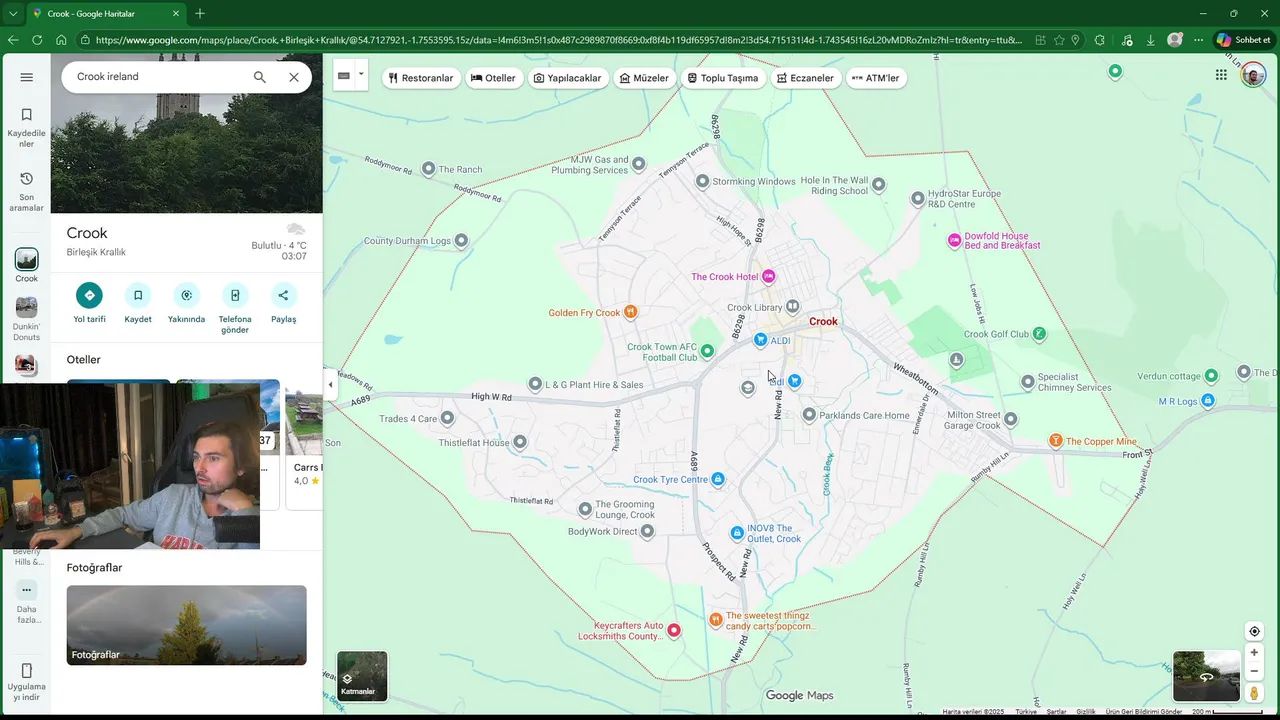Click the search magnifier icon
1280x720 pixels.
260,77
